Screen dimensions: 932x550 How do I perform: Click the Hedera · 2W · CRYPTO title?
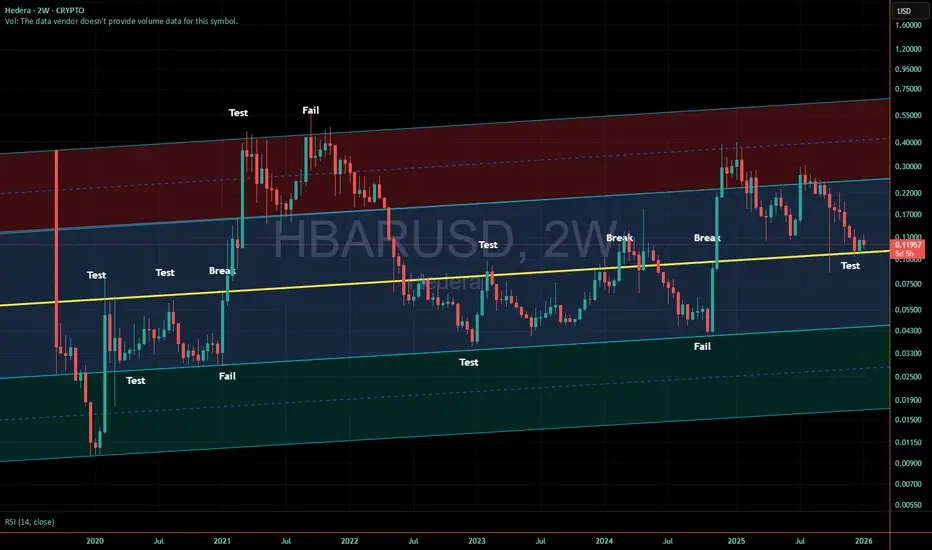click(x=45, y=10)
